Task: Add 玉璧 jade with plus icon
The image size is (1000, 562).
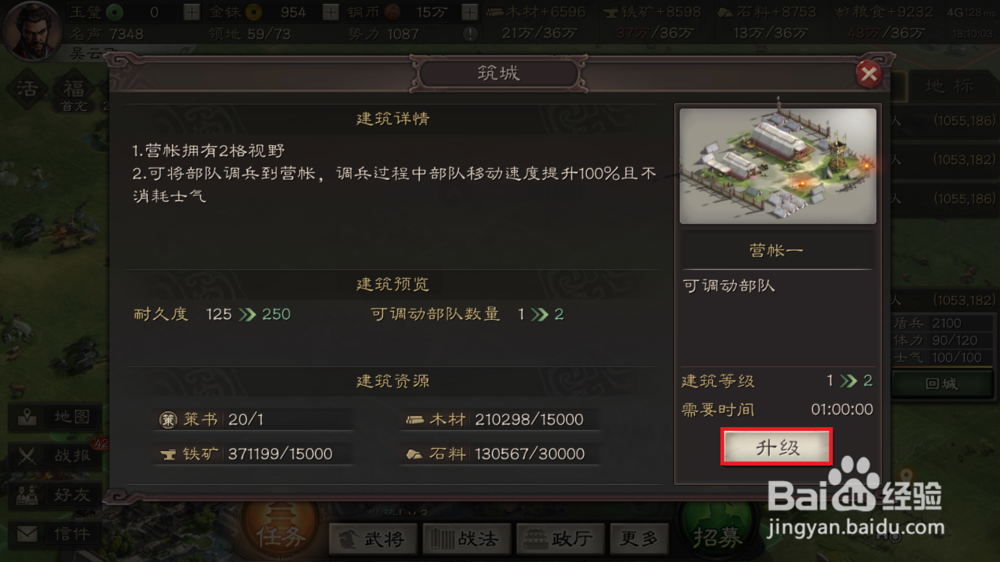Action: pyautogui.click(x=191, y=11)
